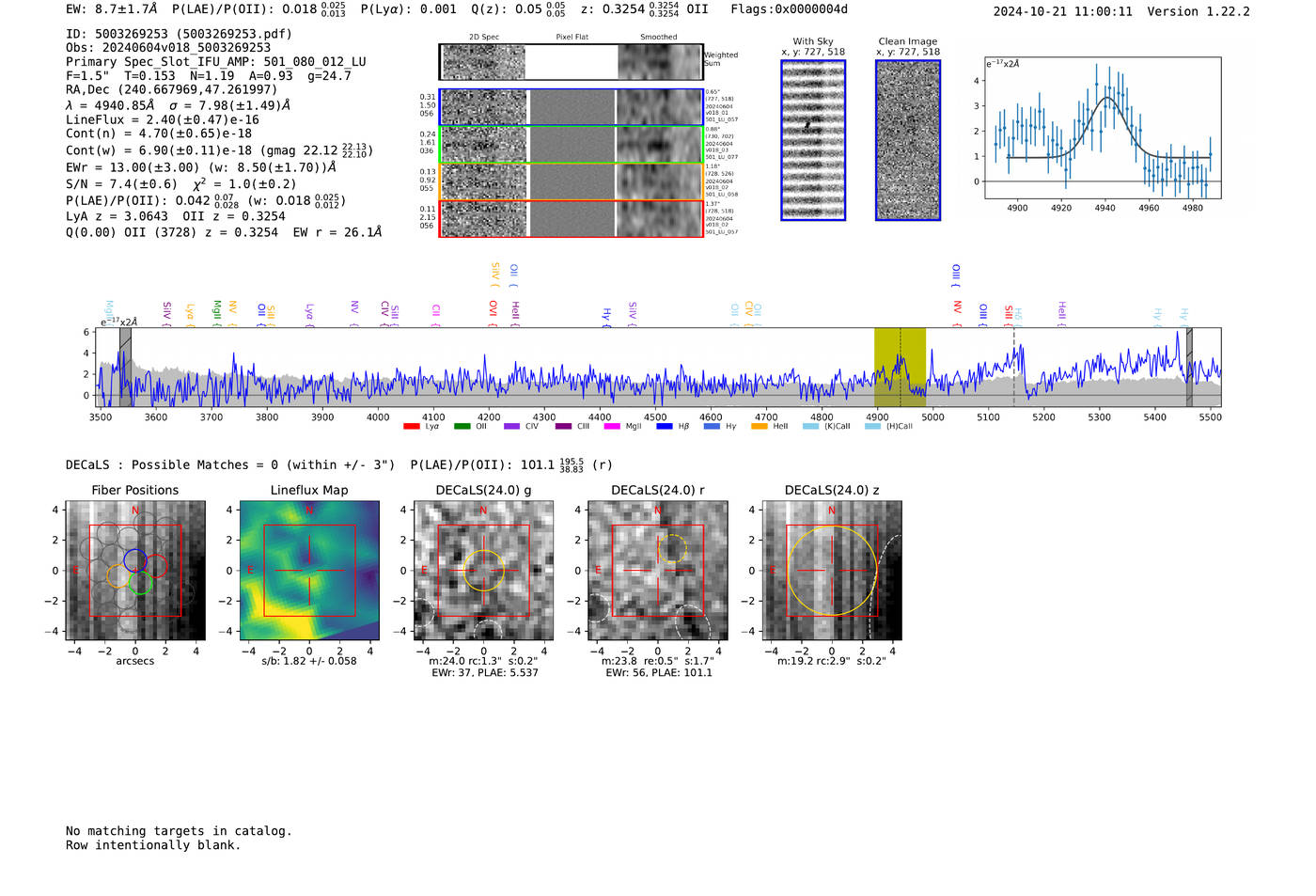Click the Clean Image cutout
1316x896 pixels.
tap(908, 140)
